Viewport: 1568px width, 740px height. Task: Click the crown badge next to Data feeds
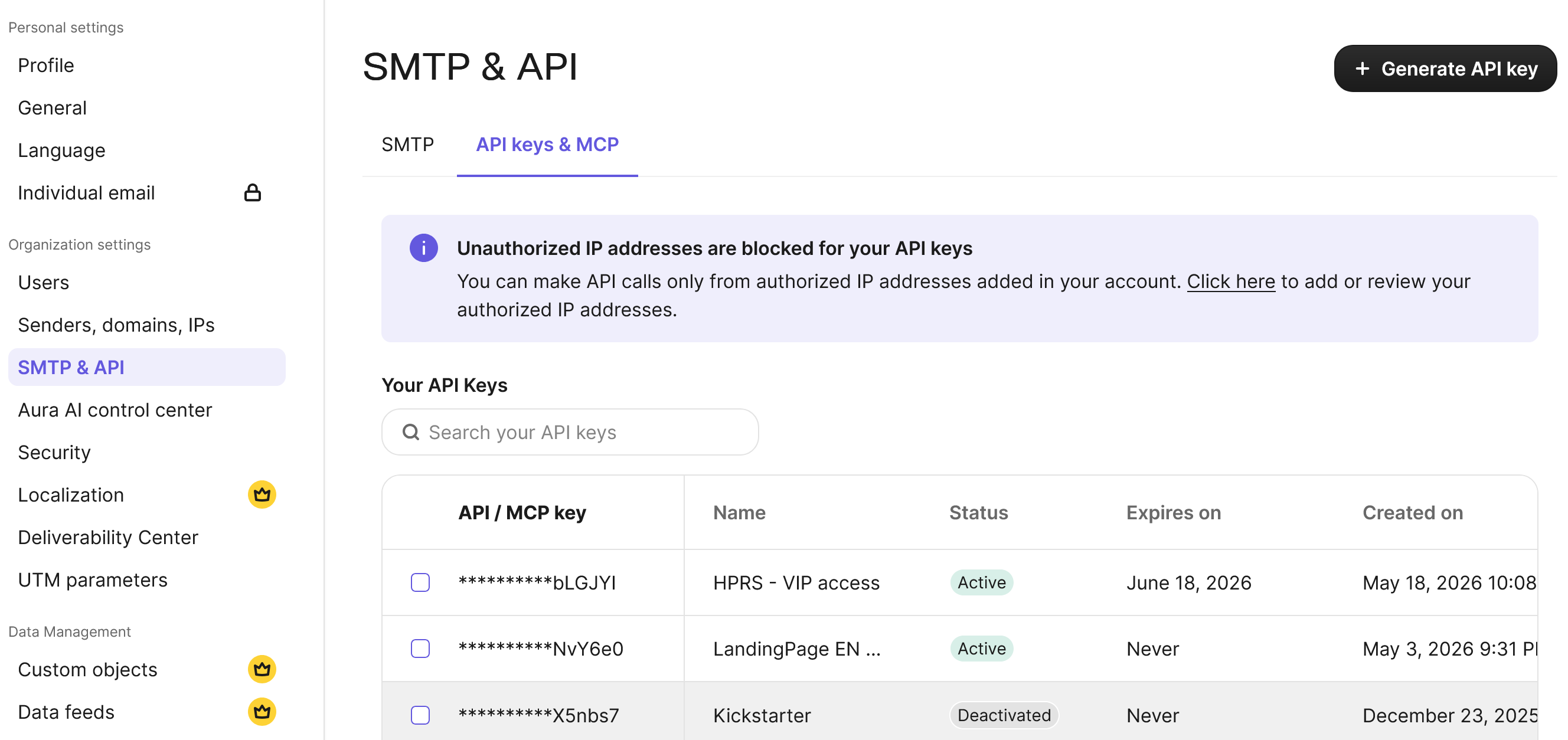[262, 712]
